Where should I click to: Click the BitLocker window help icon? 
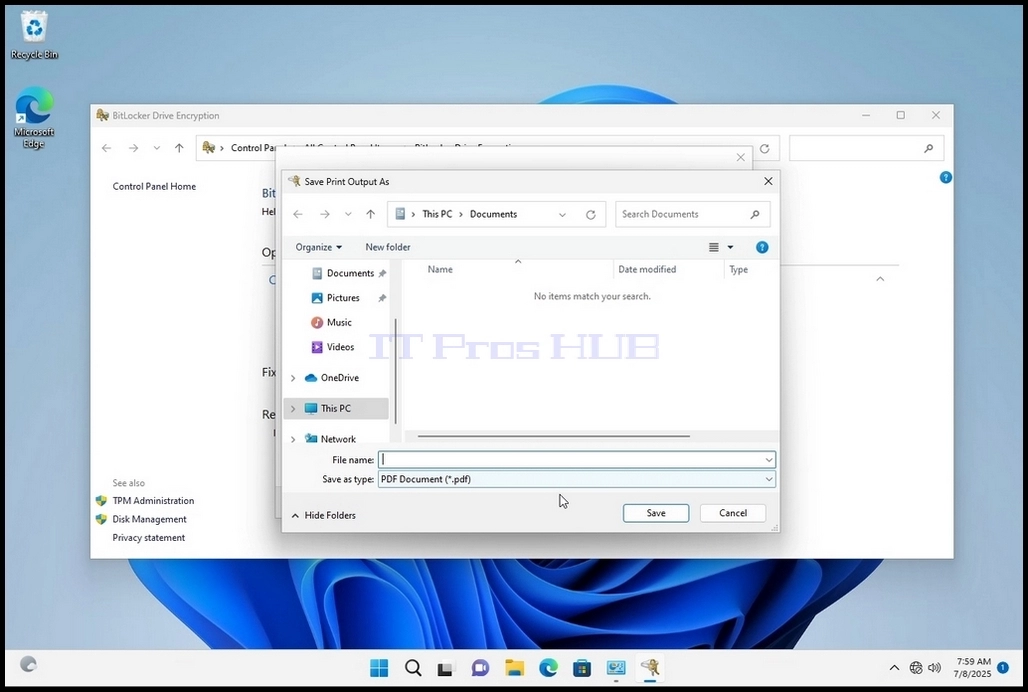click(x=945, y=178)
